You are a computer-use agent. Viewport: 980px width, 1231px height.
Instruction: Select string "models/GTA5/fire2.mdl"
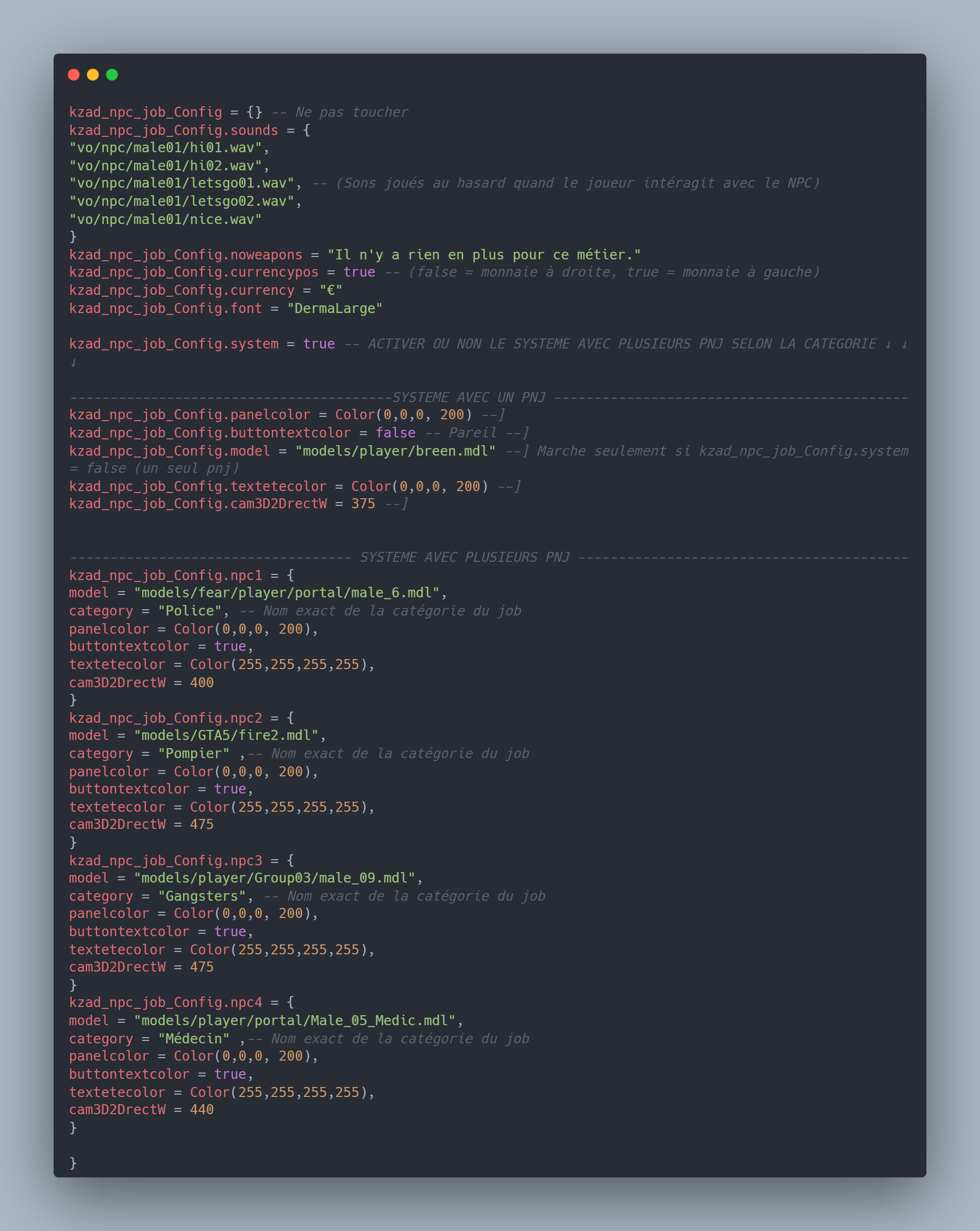click(x=226, y=736)
